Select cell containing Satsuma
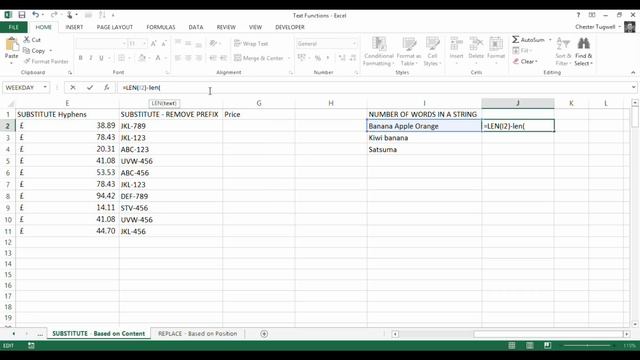640x360 pixels. point(424,149)
